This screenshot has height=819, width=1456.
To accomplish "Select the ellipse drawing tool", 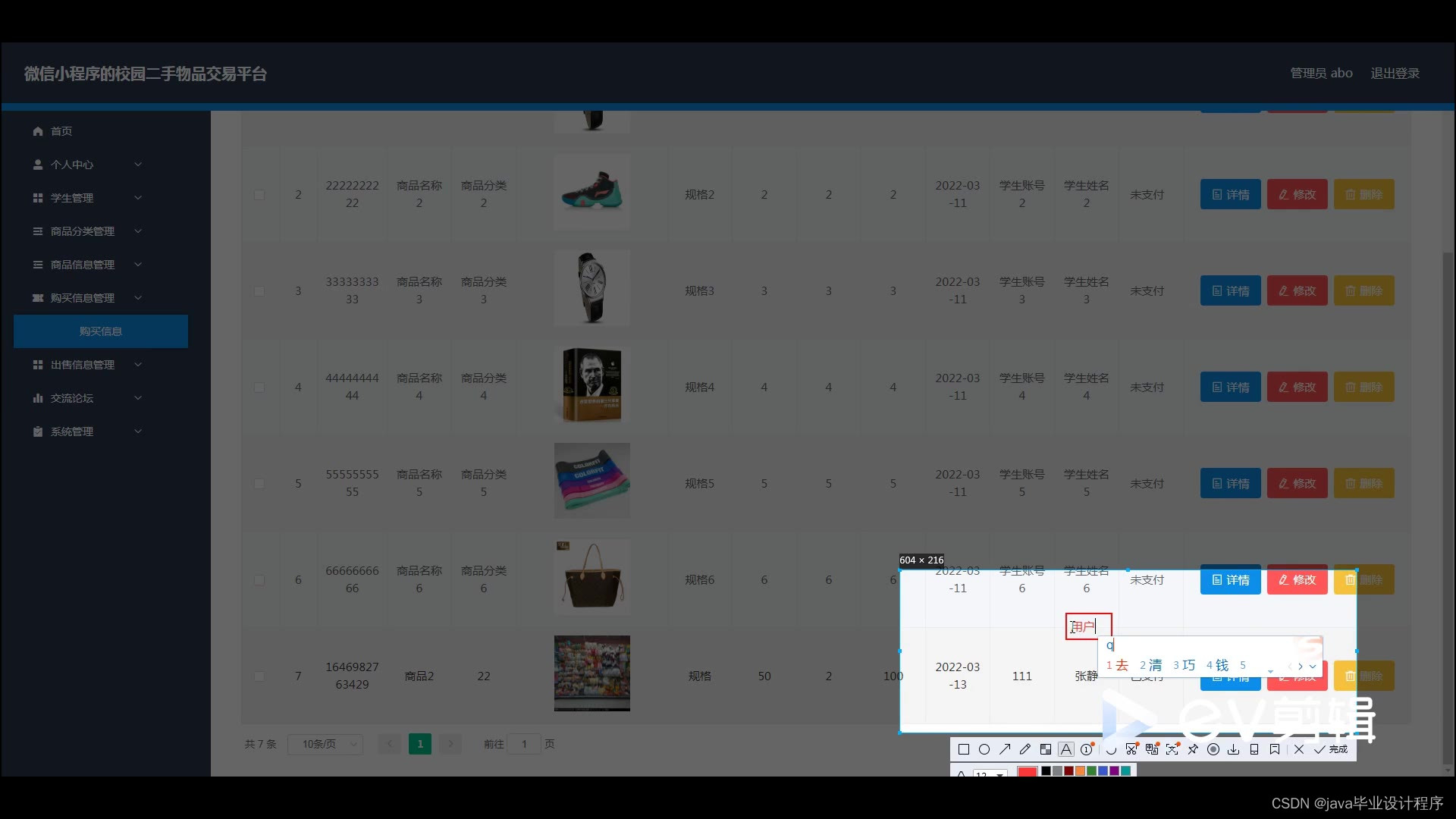I will tap(984, 749).
